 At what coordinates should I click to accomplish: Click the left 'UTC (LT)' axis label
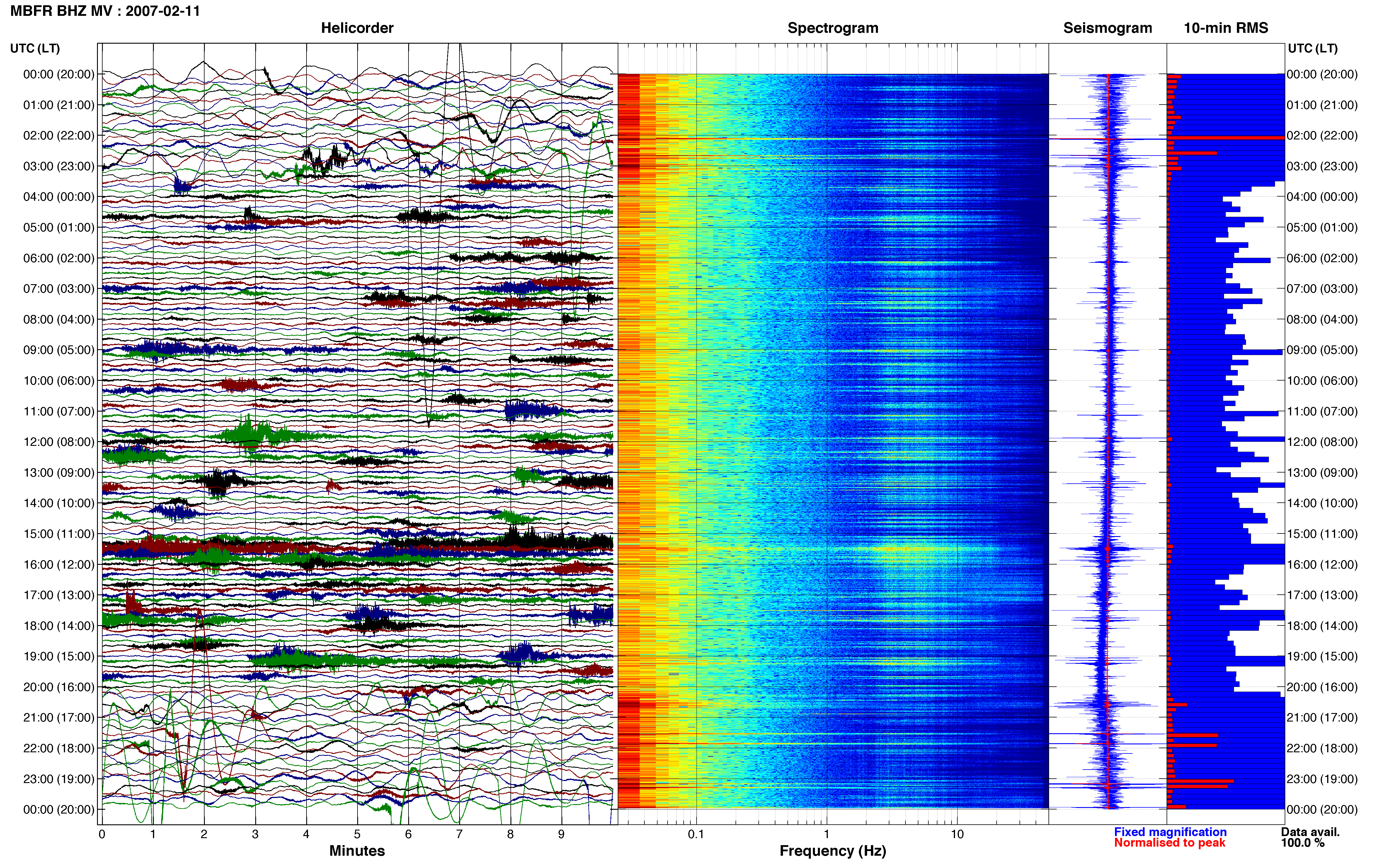tap(35, 48)
